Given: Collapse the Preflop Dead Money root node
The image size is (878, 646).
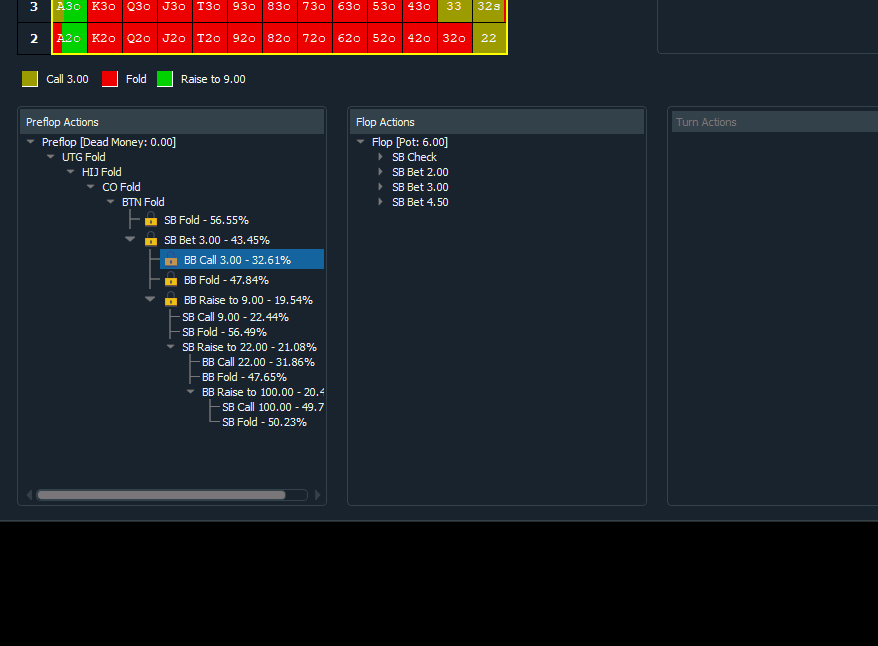Looking at the screenshot, I should tap(31, 142).
